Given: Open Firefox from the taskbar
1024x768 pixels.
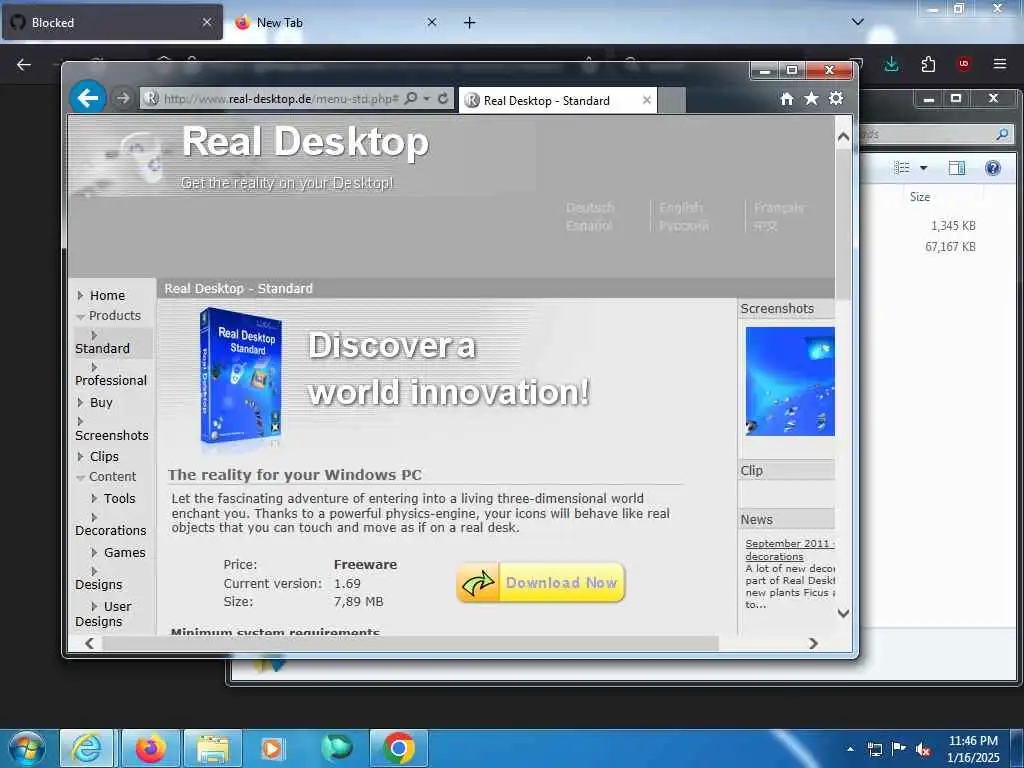Looking at the screenshot, I should coord(150,748).
